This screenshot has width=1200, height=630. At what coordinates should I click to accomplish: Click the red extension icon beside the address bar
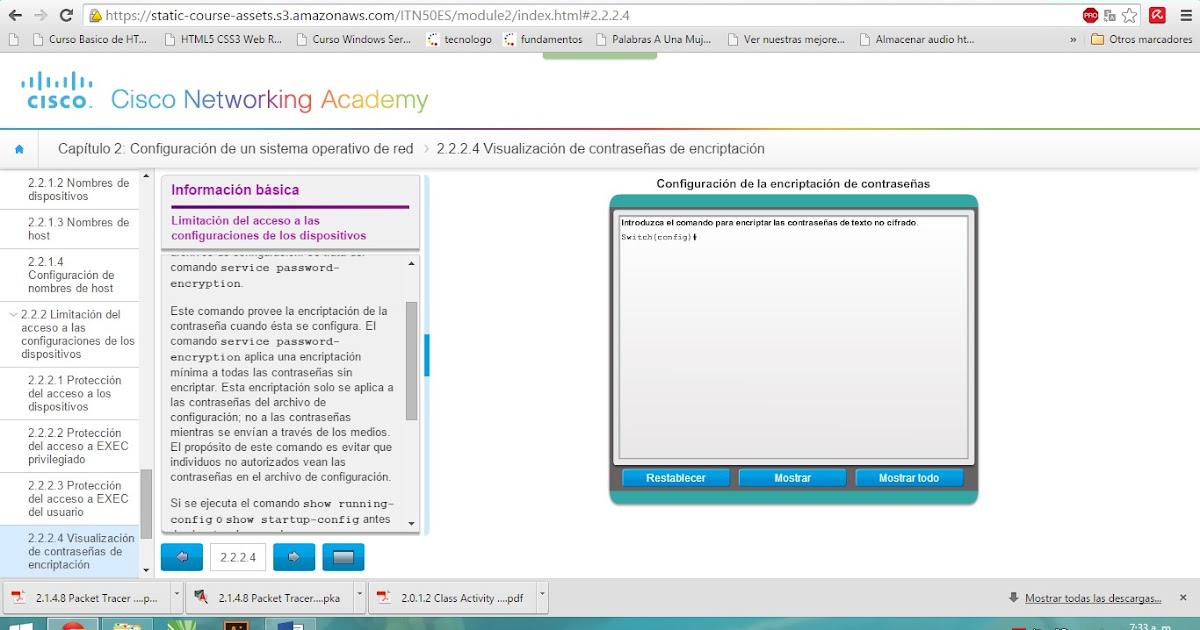(x=1155, y=15)
